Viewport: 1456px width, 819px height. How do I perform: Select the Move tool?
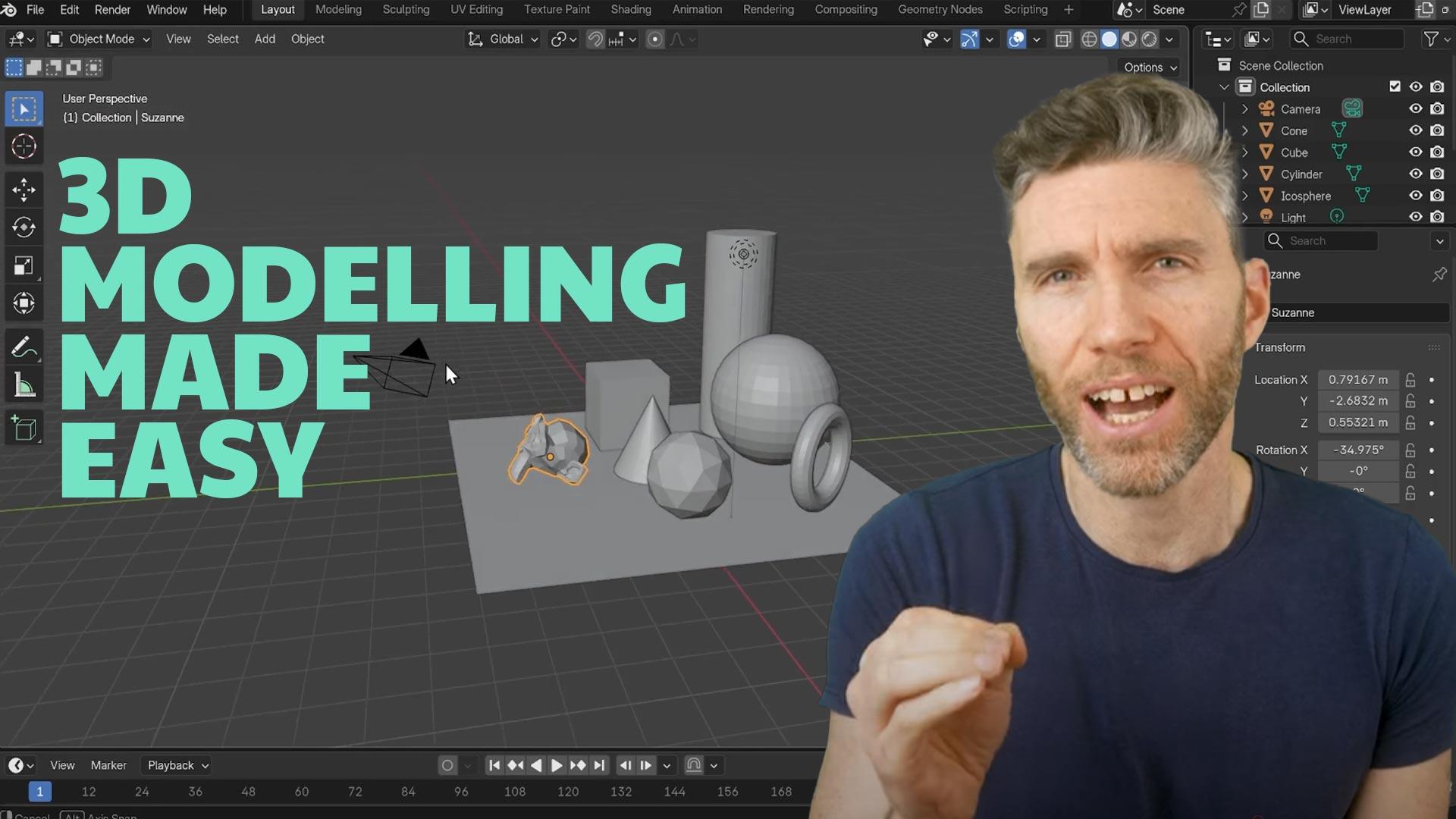point(24,190)
